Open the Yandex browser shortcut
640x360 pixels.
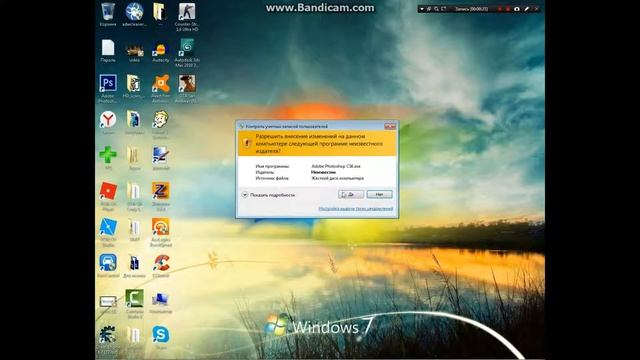108,121
